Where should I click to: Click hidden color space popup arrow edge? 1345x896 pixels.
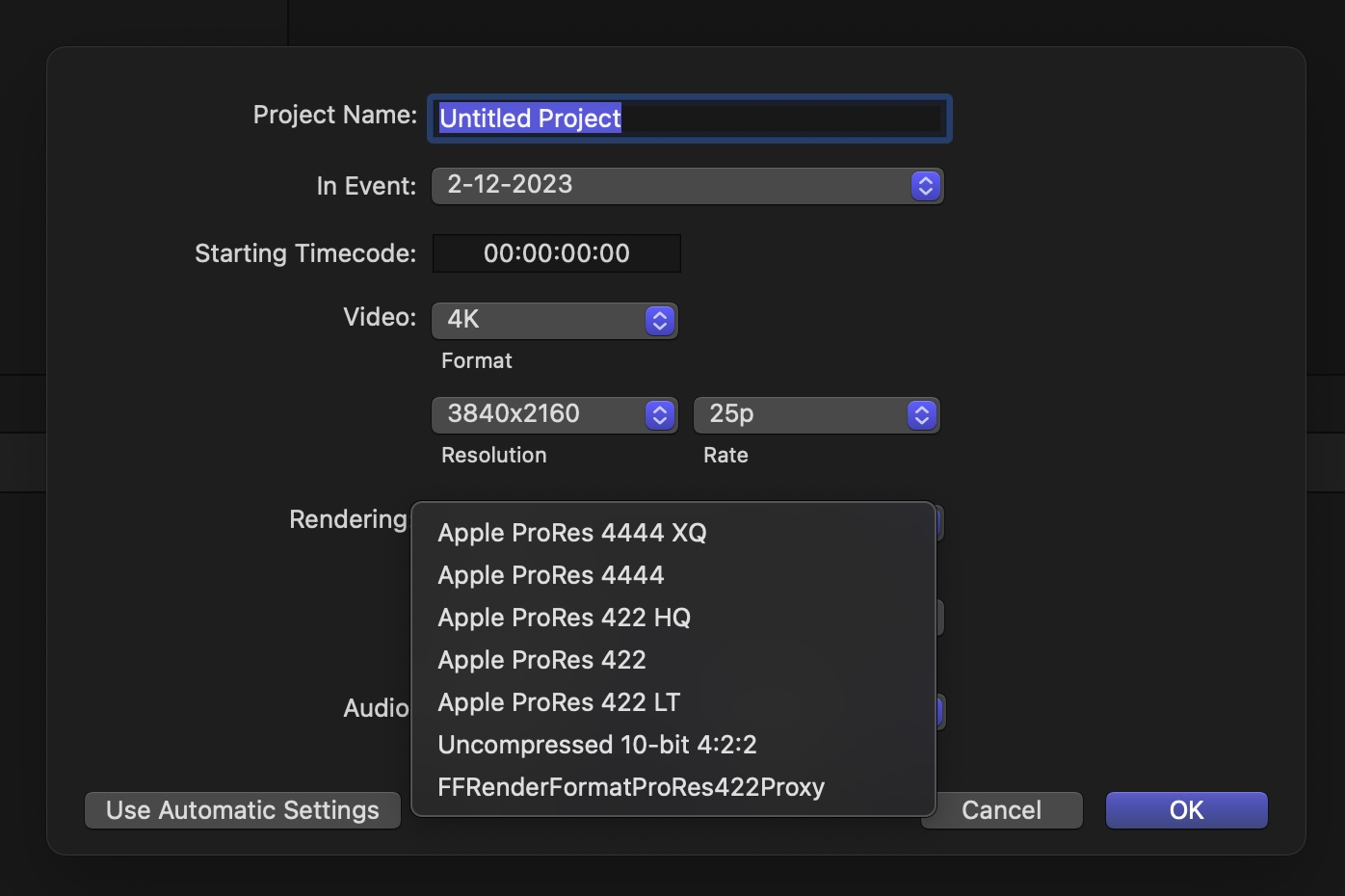[939, 618]
